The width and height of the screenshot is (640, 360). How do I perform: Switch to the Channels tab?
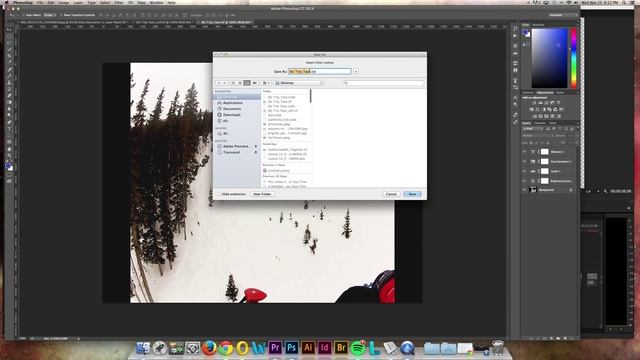(x=540, y=123)
